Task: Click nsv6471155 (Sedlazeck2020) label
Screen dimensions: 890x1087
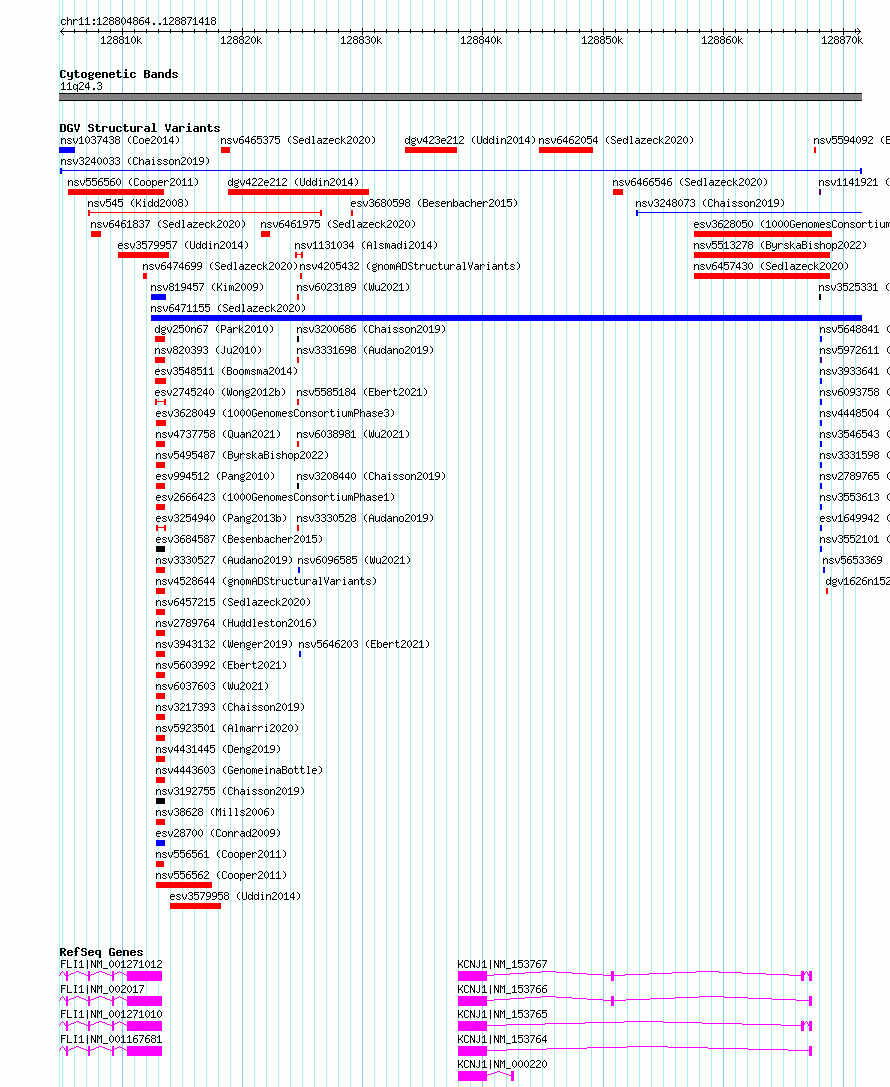Action: pyautogui.click(x=228, y=308)
